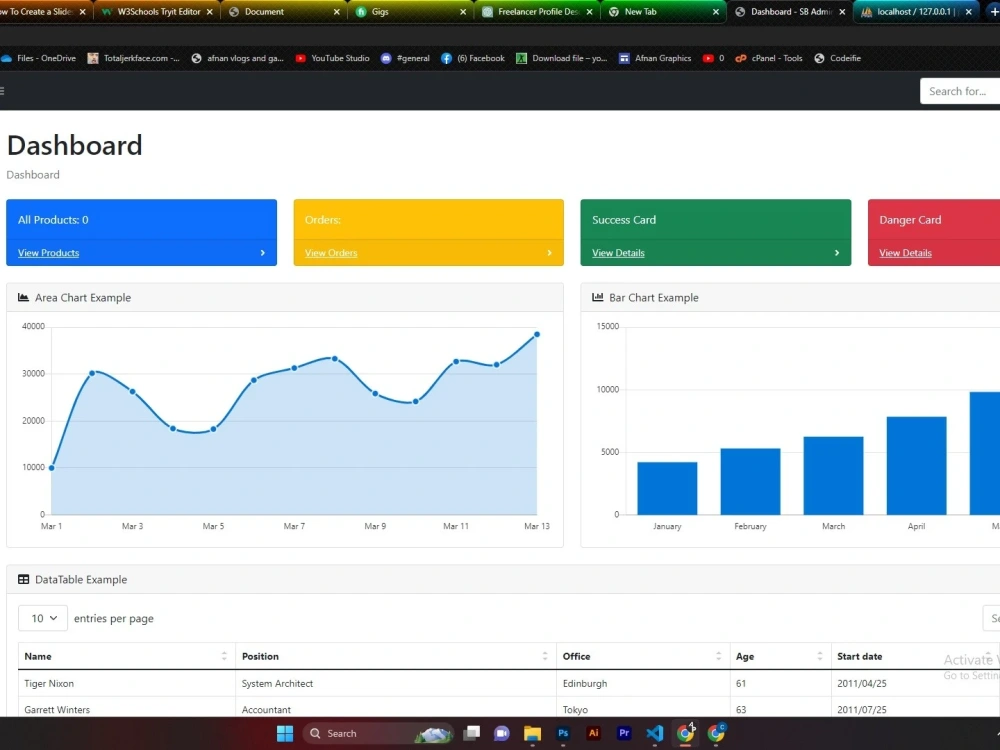Open the second Chrome profile icon in taskbar
1000x750 pixels.
[716, 733]
